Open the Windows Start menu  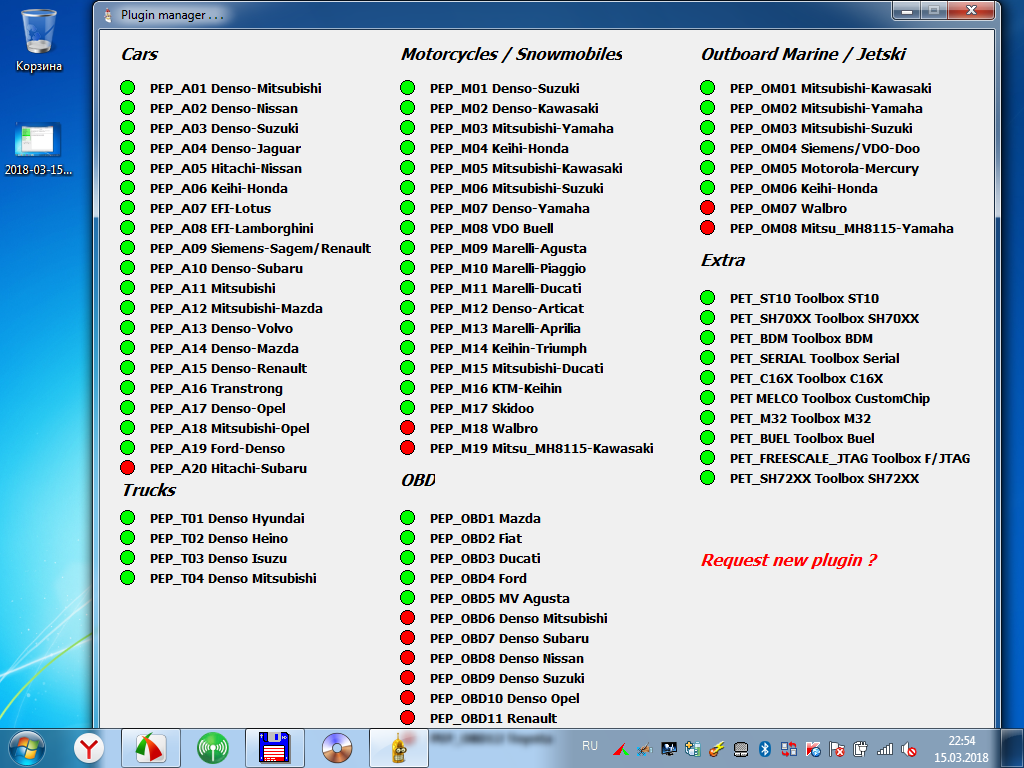tap(27, 748)
